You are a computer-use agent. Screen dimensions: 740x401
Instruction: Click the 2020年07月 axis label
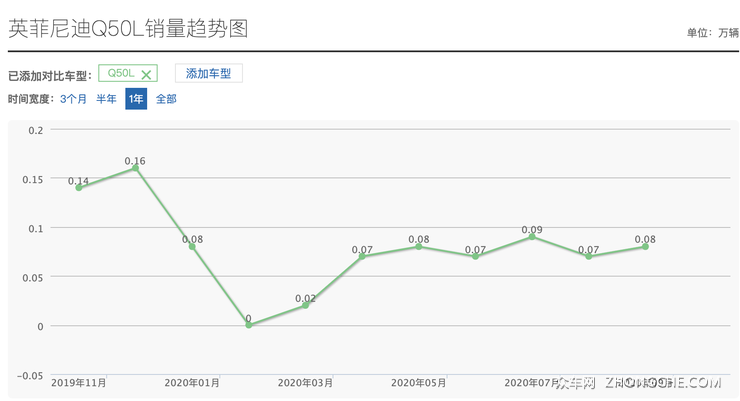(x=532, y=383)
